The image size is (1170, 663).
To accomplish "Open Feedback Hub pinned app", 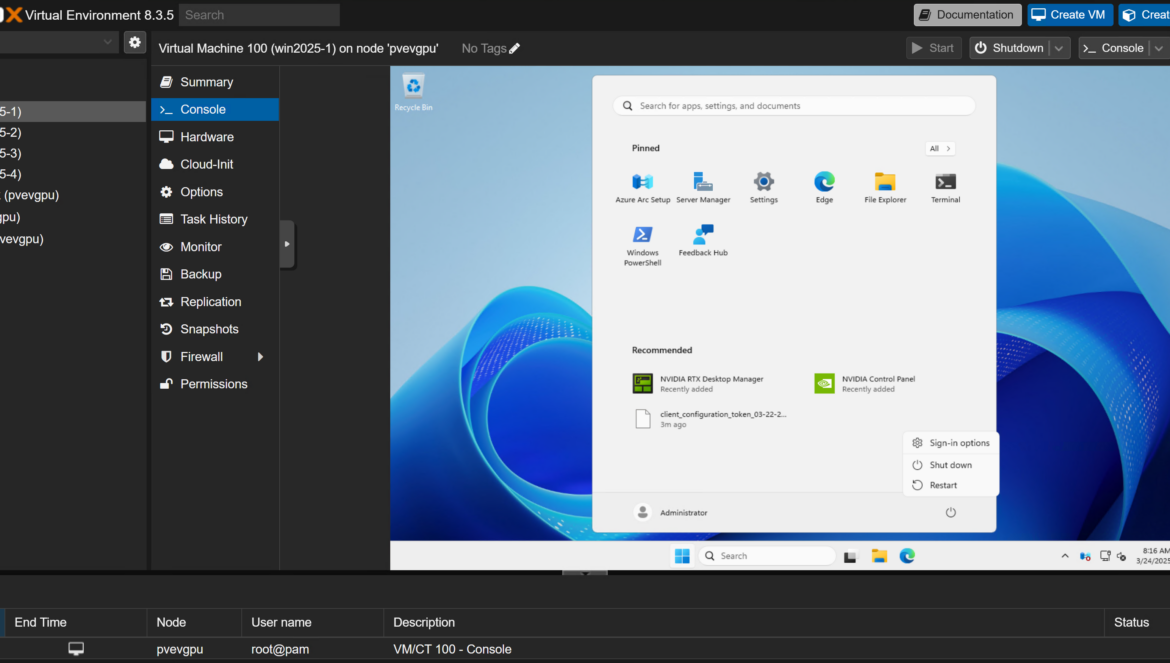I will 703,240.
